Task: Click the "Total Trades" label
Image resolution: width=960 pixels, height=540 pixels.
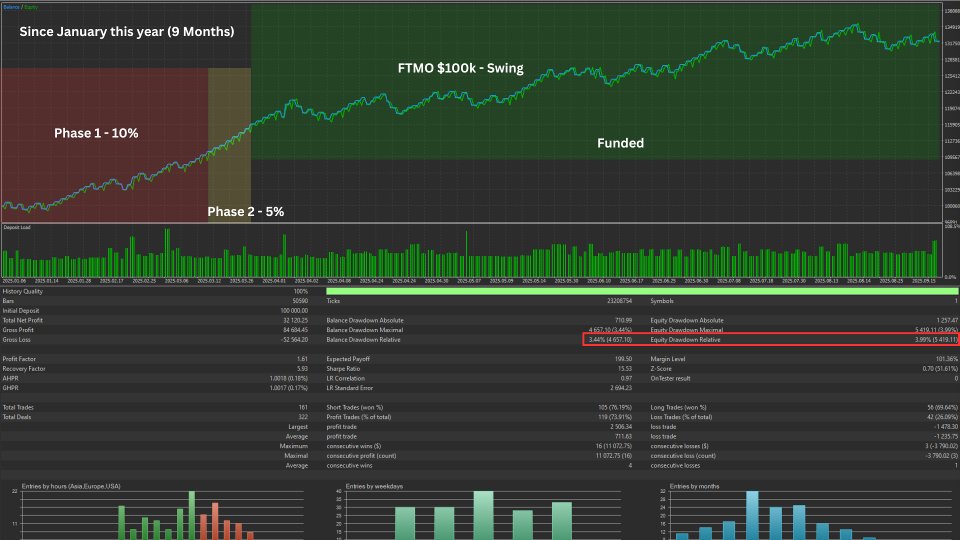Action: (x=18, y=408)
